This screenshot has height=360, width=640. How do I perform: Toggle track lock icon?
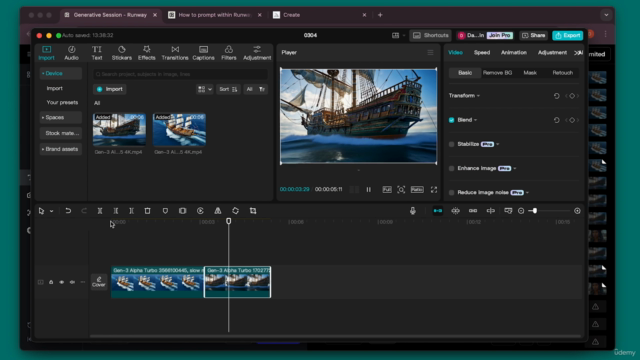click(51, 282)
